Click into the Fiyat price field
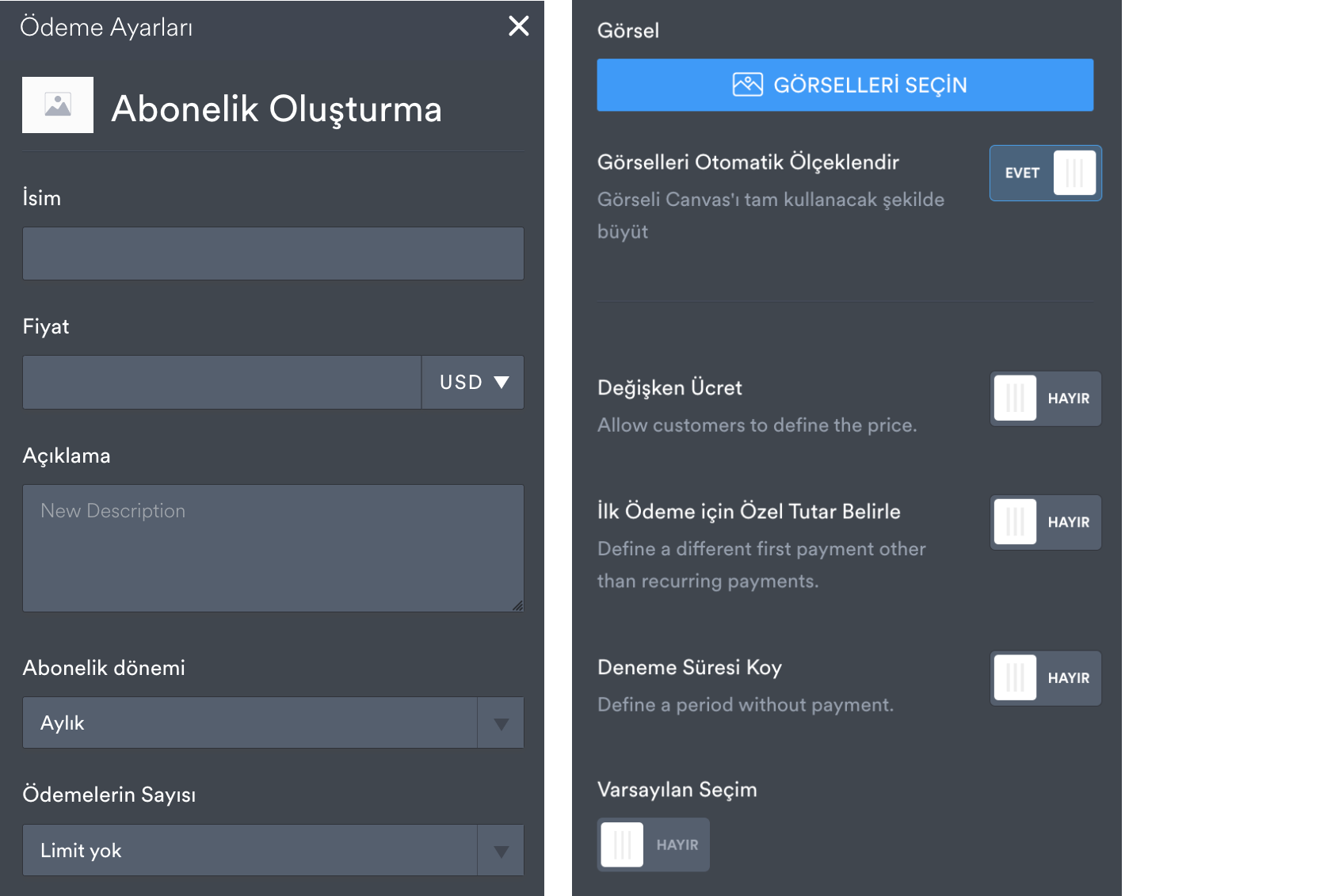Viewport: 1331px width, 896px height. point(221,383)
